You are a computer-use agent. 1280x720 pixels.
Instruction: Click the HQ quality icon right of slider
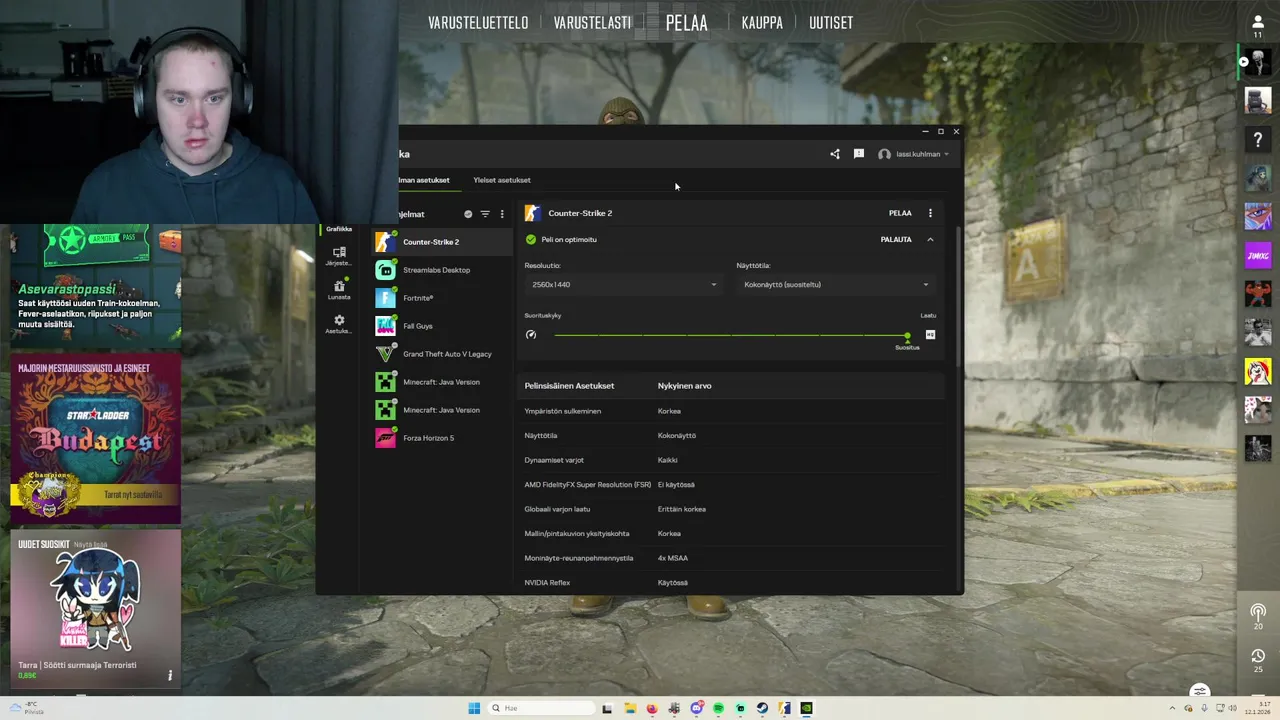(x=930, y=335)
